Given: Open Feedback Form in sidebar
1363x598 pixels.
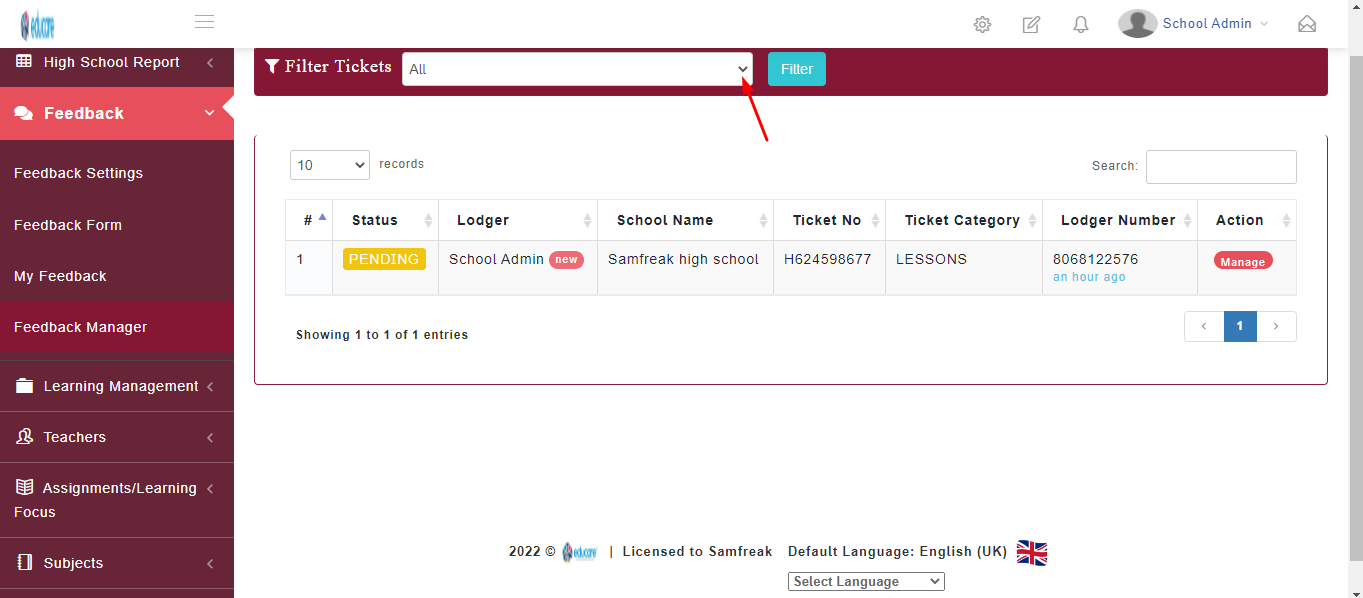Looking at the screenshot, I should coord(68,225).
